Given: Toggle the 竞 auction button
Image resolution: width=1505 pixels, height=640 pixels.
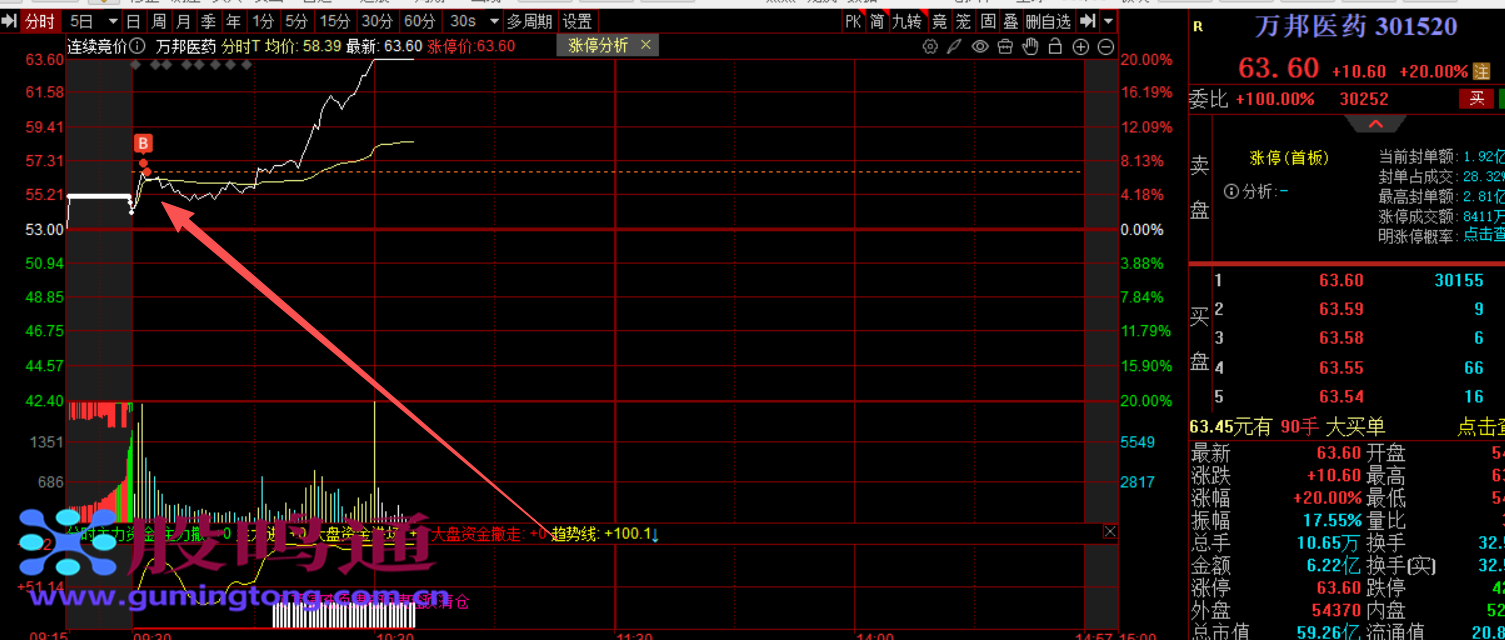Looking at the screenshot, I should tap(939, 21).
